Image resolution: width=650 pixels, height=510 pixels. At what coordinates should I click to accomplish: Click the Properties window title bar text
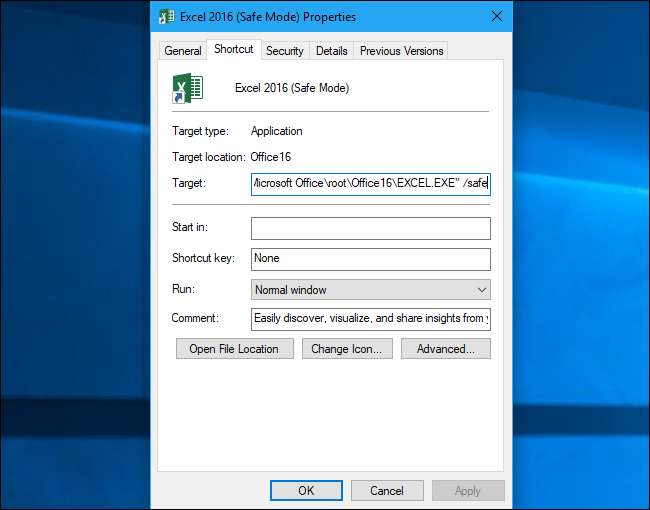coord(269,17)
